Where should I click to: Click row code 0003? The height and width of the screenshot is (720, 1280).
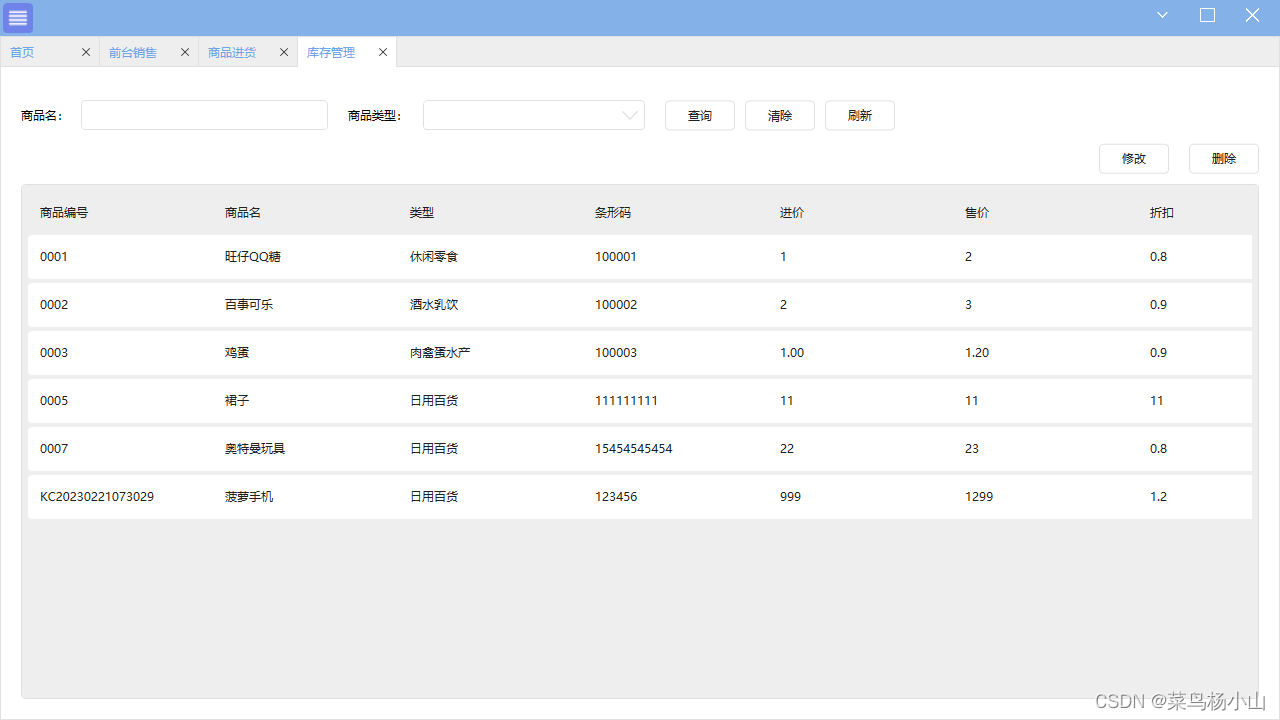tap(54, 353)
